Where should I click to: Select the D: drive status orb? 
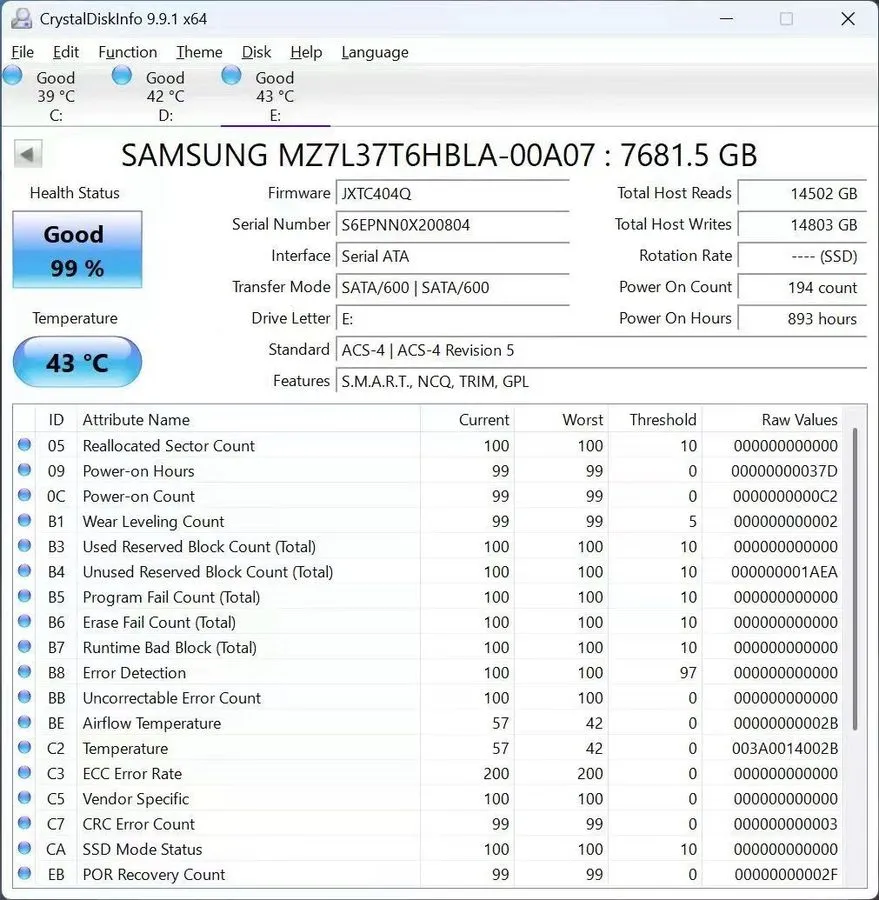coord(122,75)
